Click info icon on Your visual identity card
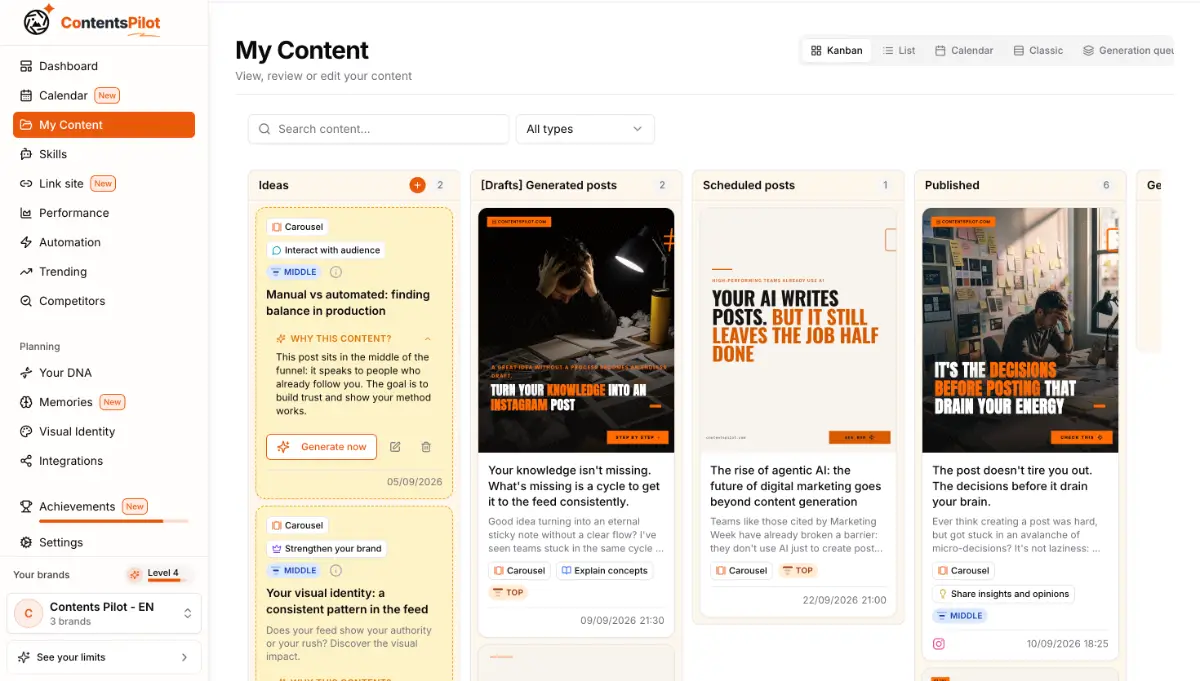Screen dimensions: 1200x681 point(336,571)
